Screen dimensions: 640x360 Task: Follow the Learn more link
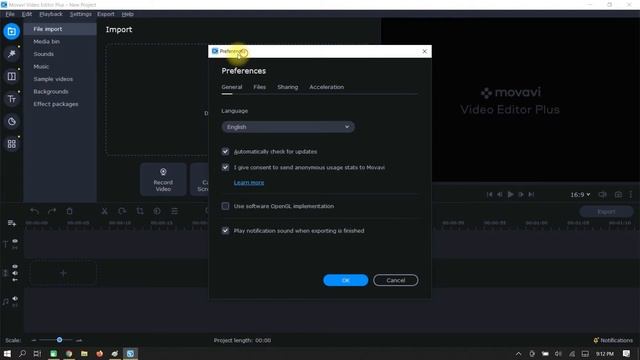249,182
